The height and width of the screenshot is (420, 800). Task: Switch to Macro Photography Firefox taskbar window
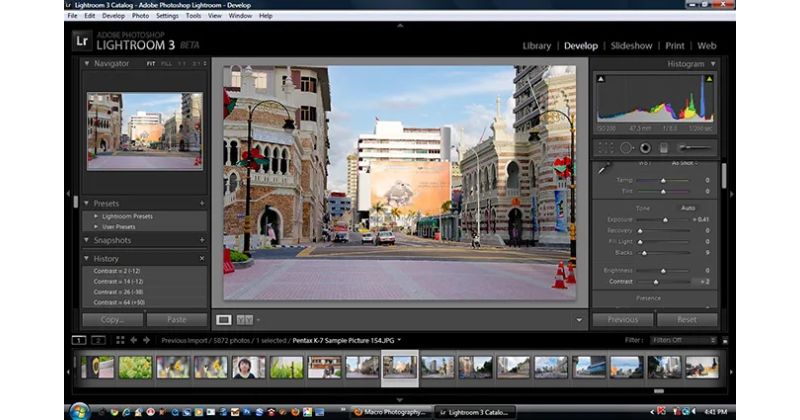point(391,412)
